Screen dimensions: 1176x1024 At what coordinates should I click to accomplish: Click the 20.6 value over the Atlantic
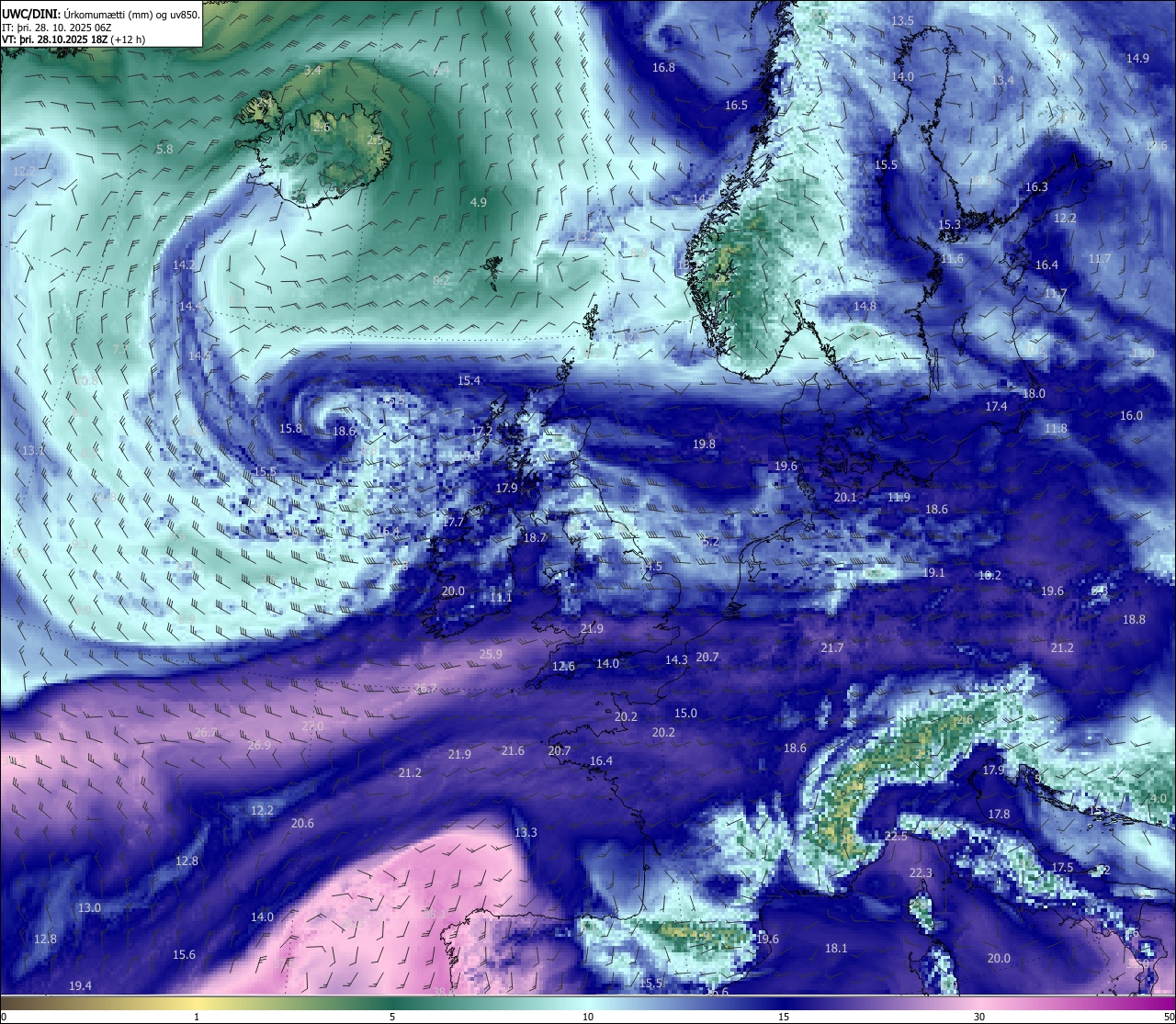pyautogui.click(x=302, y=824)
